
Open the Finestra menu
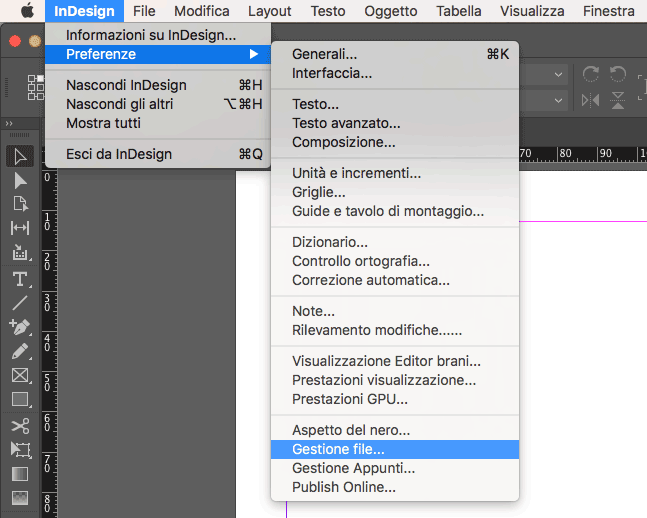coord(608,11)
